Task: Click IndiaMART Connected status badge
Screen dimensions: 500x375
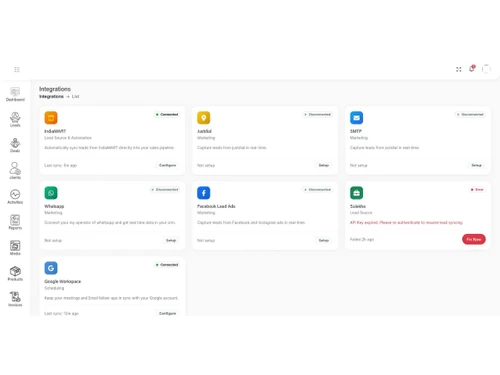Action: click(167, 114)
